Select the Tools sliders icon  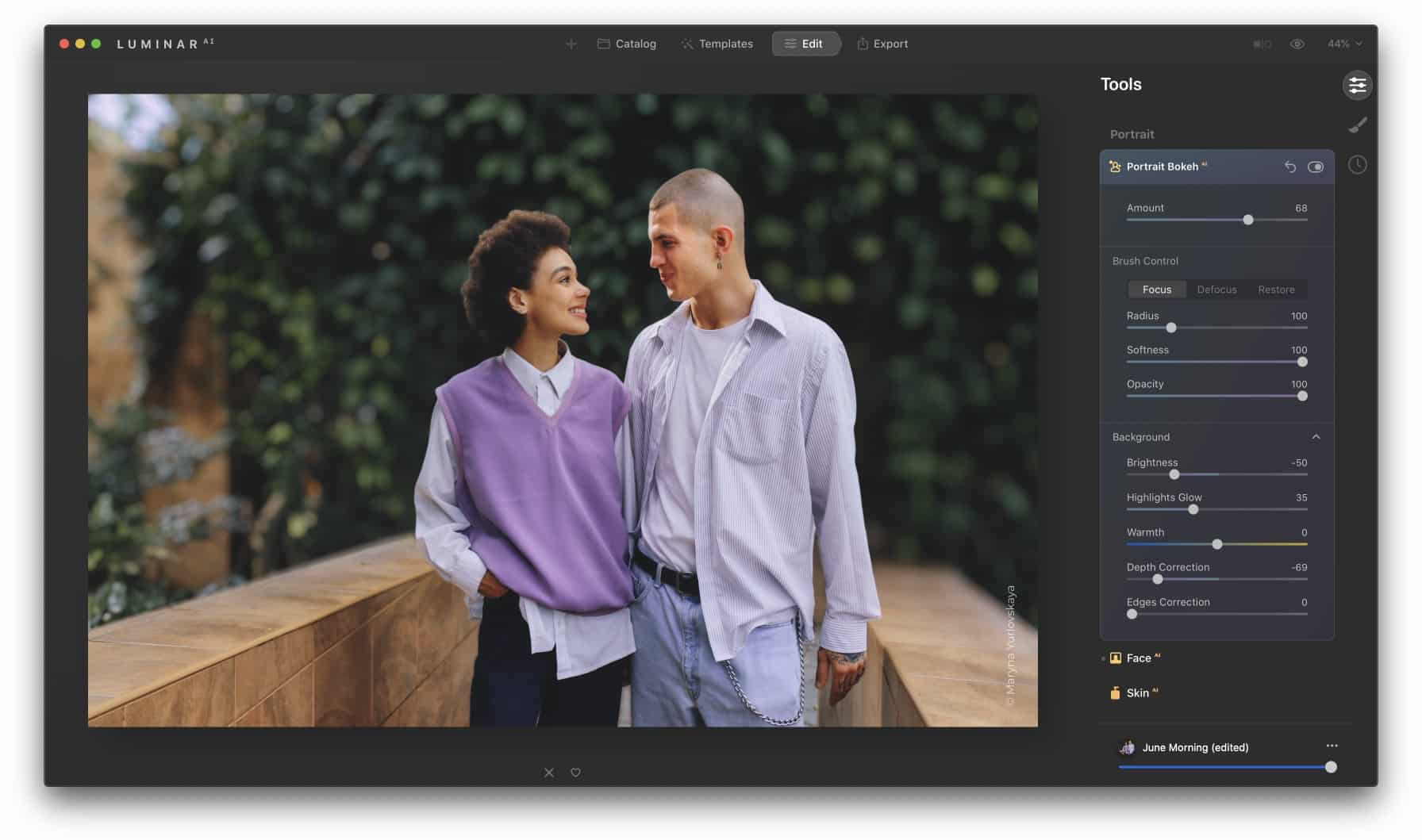(x=1358, y=85)
